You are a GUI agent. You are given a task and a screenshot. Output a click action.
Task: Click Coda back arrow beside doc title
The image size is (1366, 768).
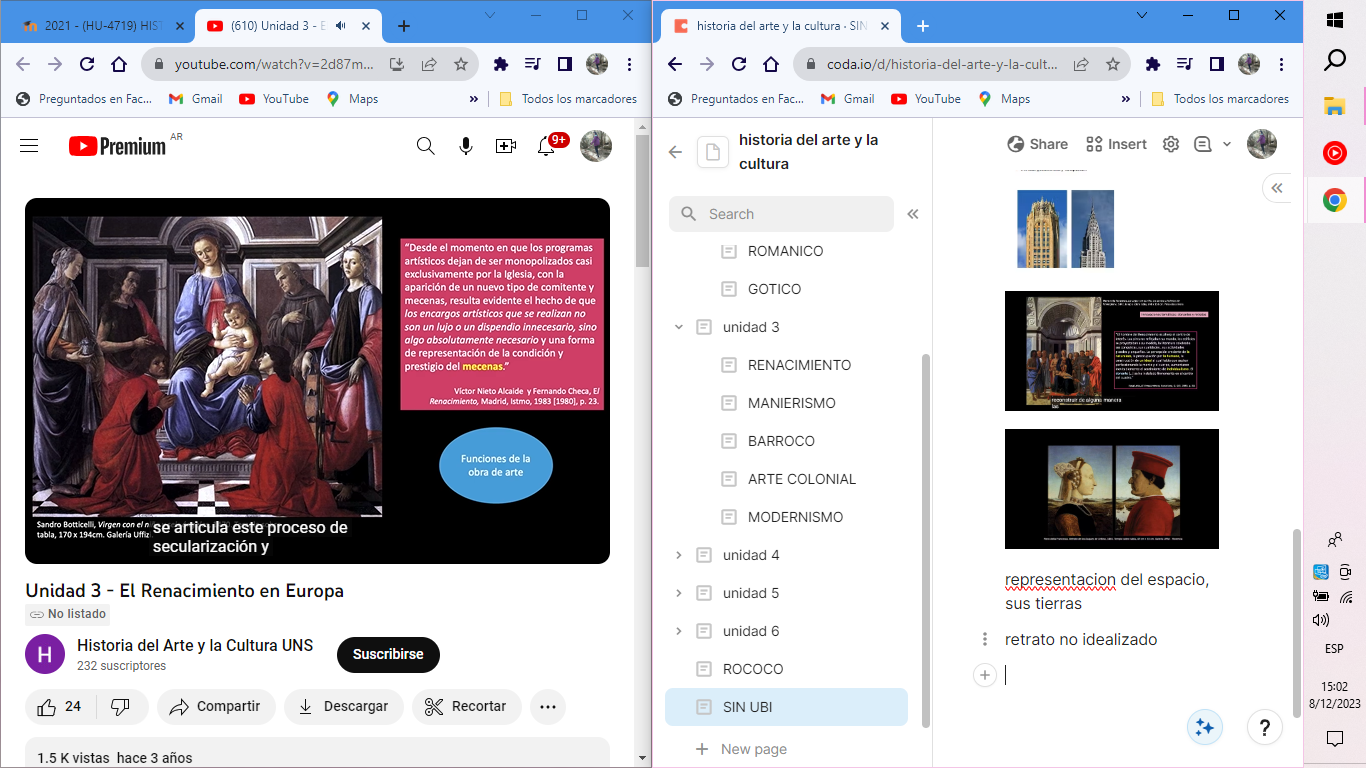(675, 152)
